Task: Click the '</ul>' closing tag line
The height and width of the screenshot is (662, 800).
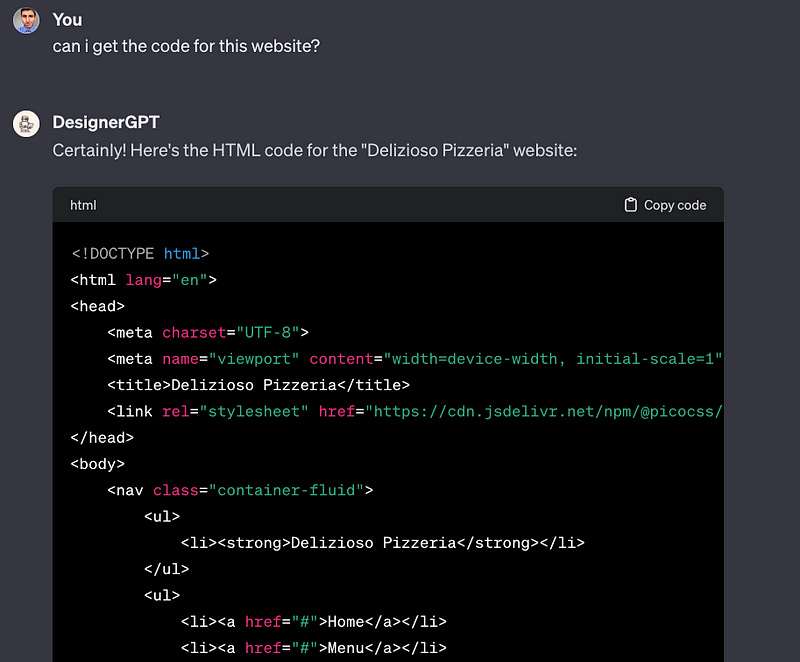Action: point(166,569)
